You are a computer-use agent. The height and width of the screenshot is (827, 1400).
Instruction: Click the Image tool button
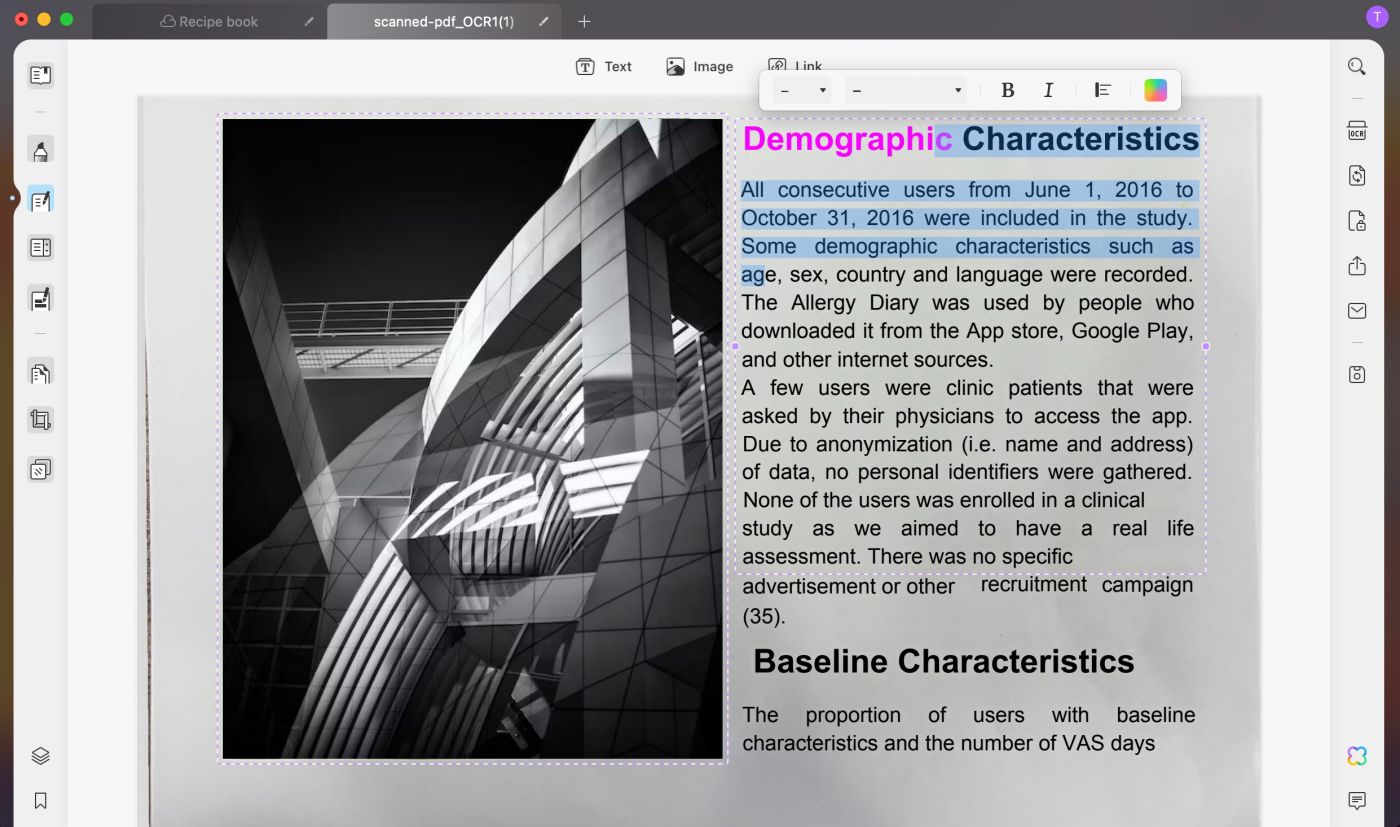coord(699,66)
